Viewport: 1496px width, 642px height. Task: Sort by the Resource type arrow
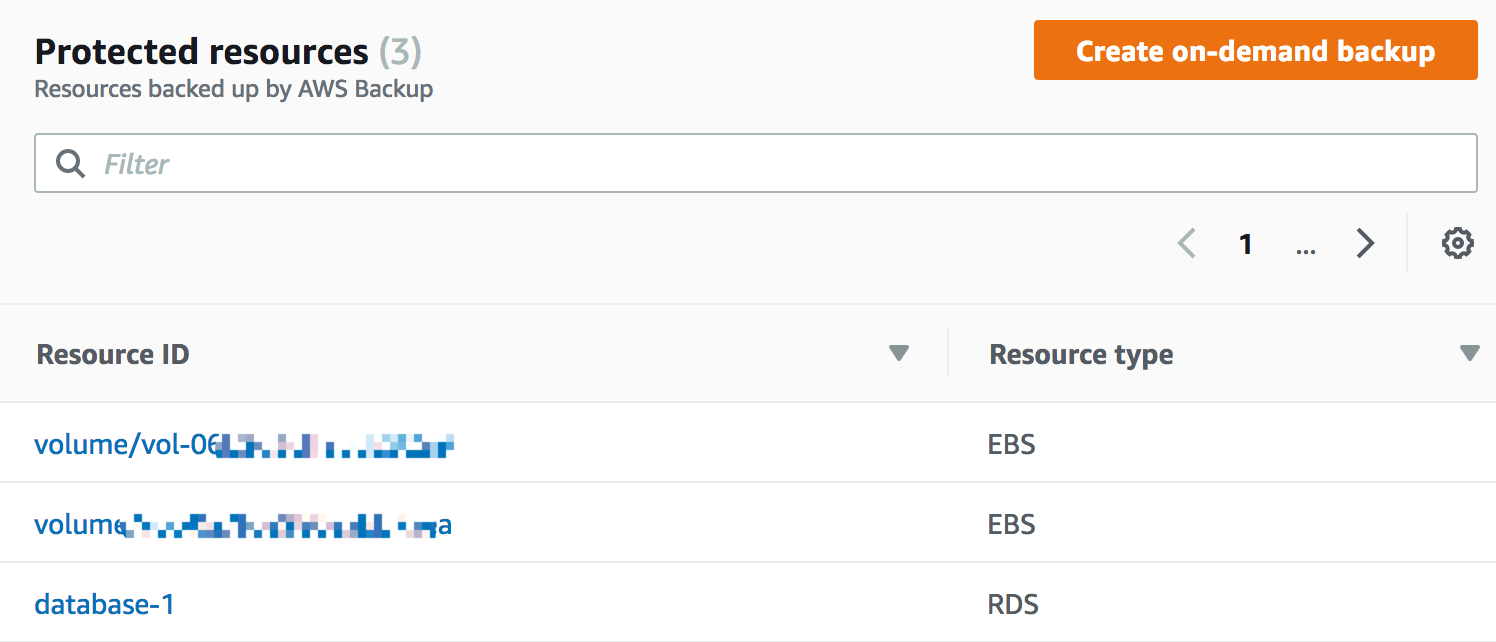pos(1469,353)
